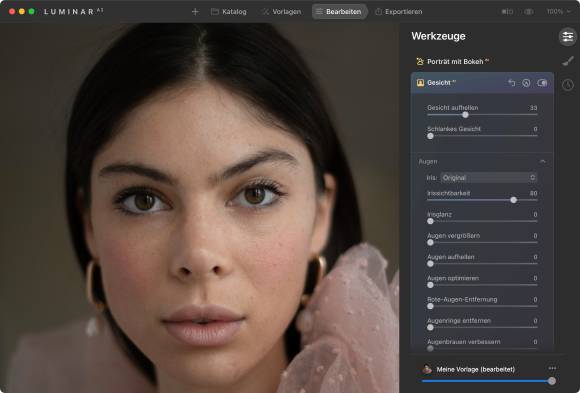Open the Meine Vorlage three-dot menu
580x393 pixels.
tap(552, 368)
